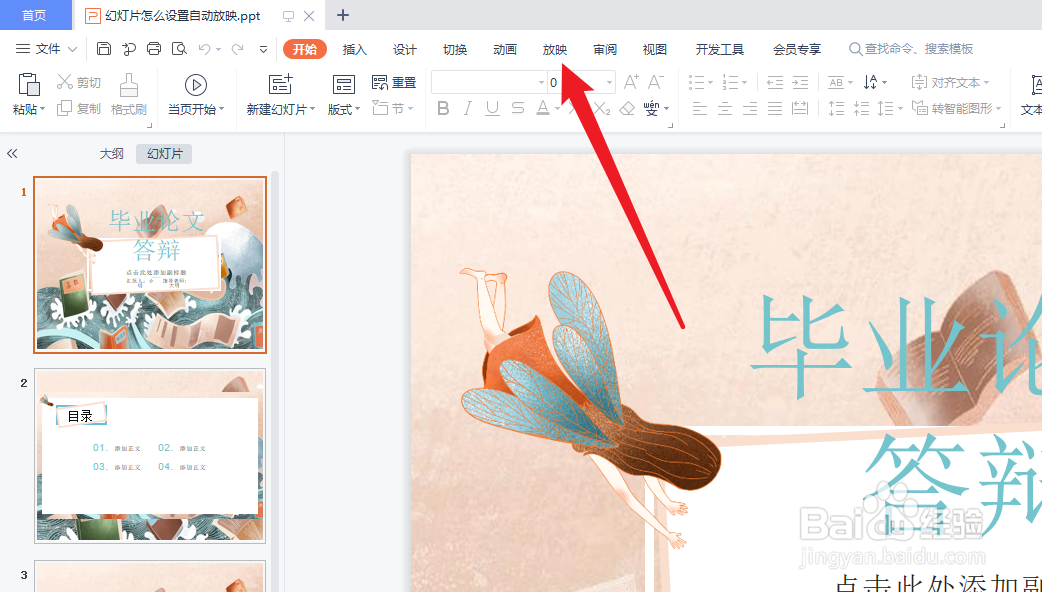Click the Undo arrow
This screenshot has width=1042, height=592.
pos(205,49)
